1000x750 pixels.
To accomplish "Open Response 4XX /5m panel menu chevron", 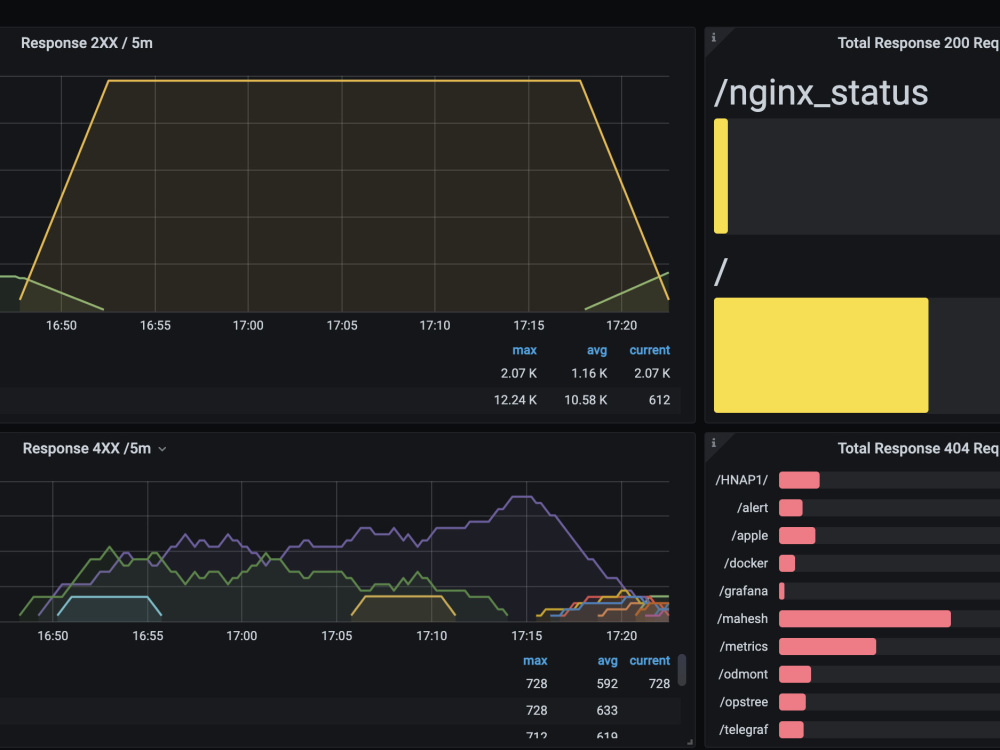I will (x=163, y=449).
